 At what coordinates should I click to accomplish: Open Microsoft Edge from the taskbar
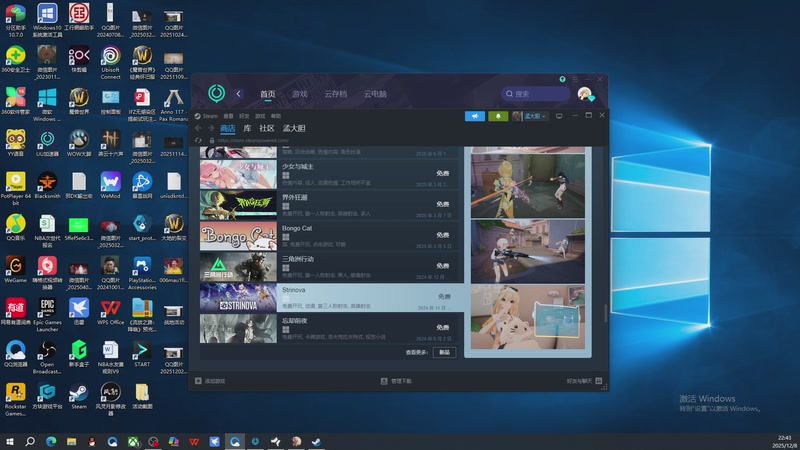coord(51,441)
